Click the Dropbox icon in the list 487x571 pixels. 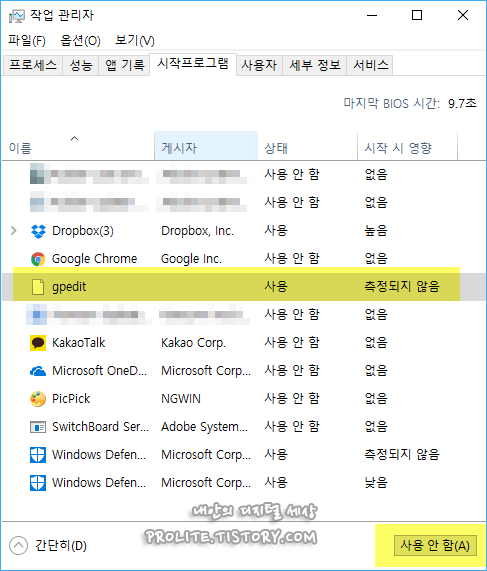coord(38,231)
